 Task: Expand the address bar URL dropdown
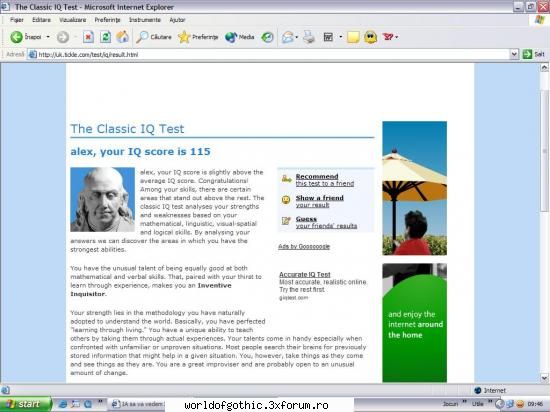click(x=514, y=54)
